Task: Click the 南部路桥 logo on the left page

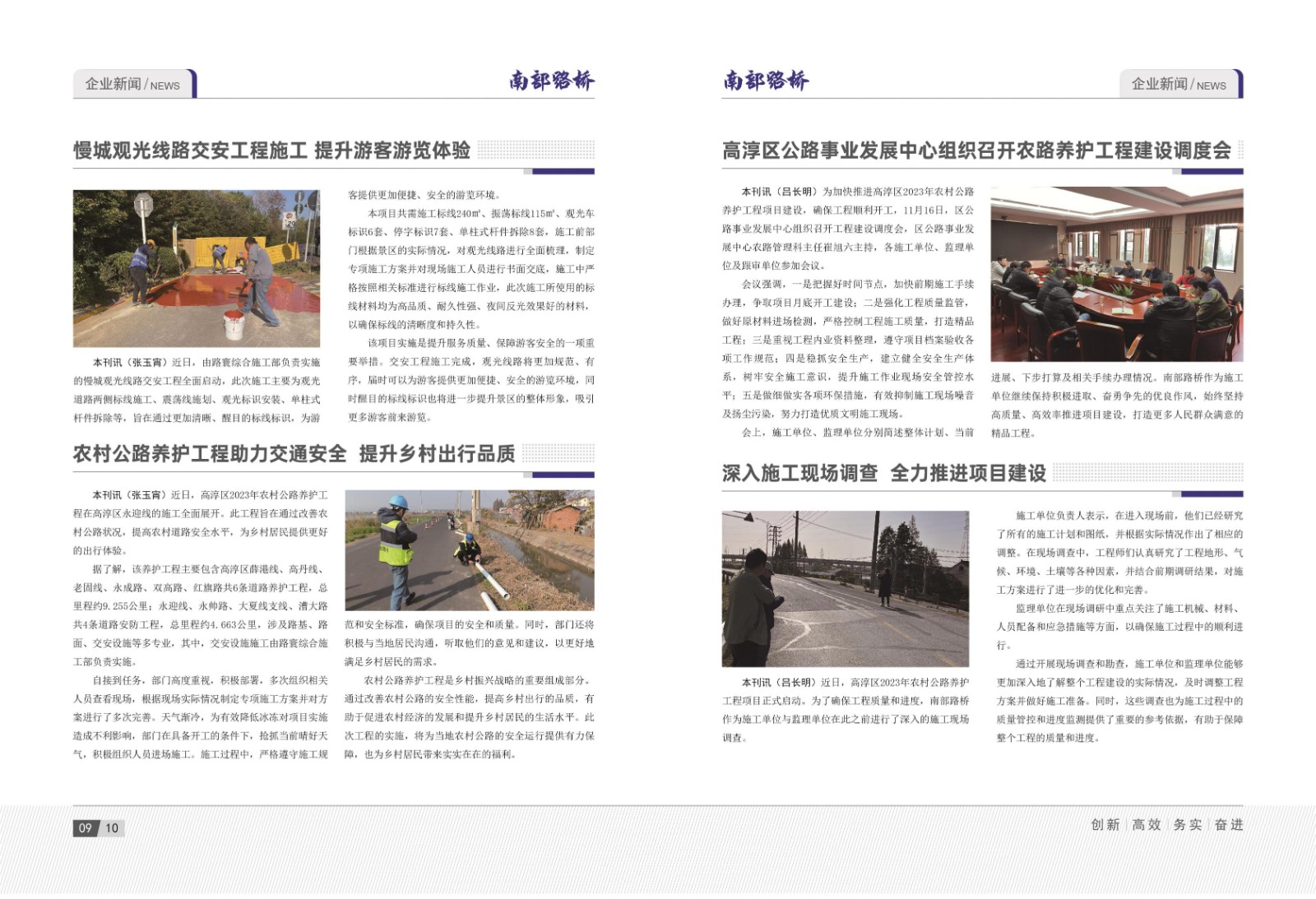Action: coord(551,81)
